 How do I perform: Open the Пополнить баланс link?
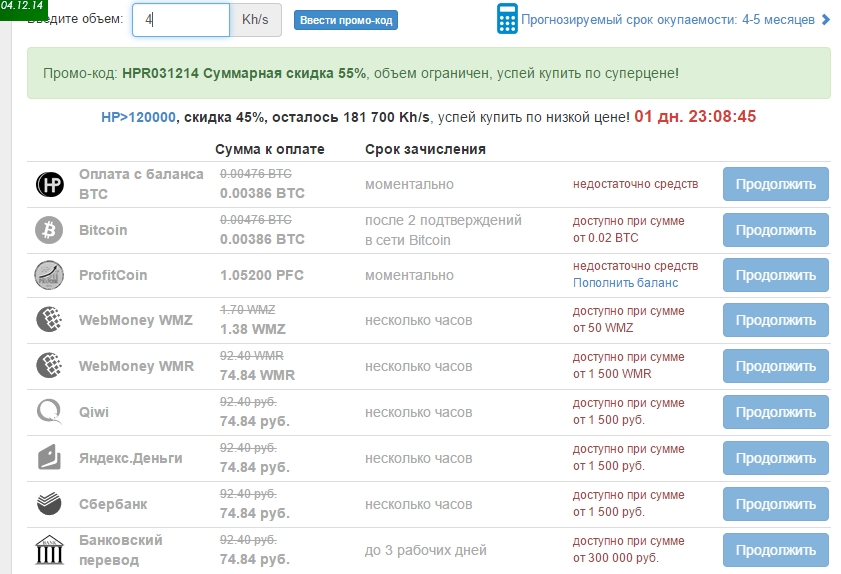625,283
